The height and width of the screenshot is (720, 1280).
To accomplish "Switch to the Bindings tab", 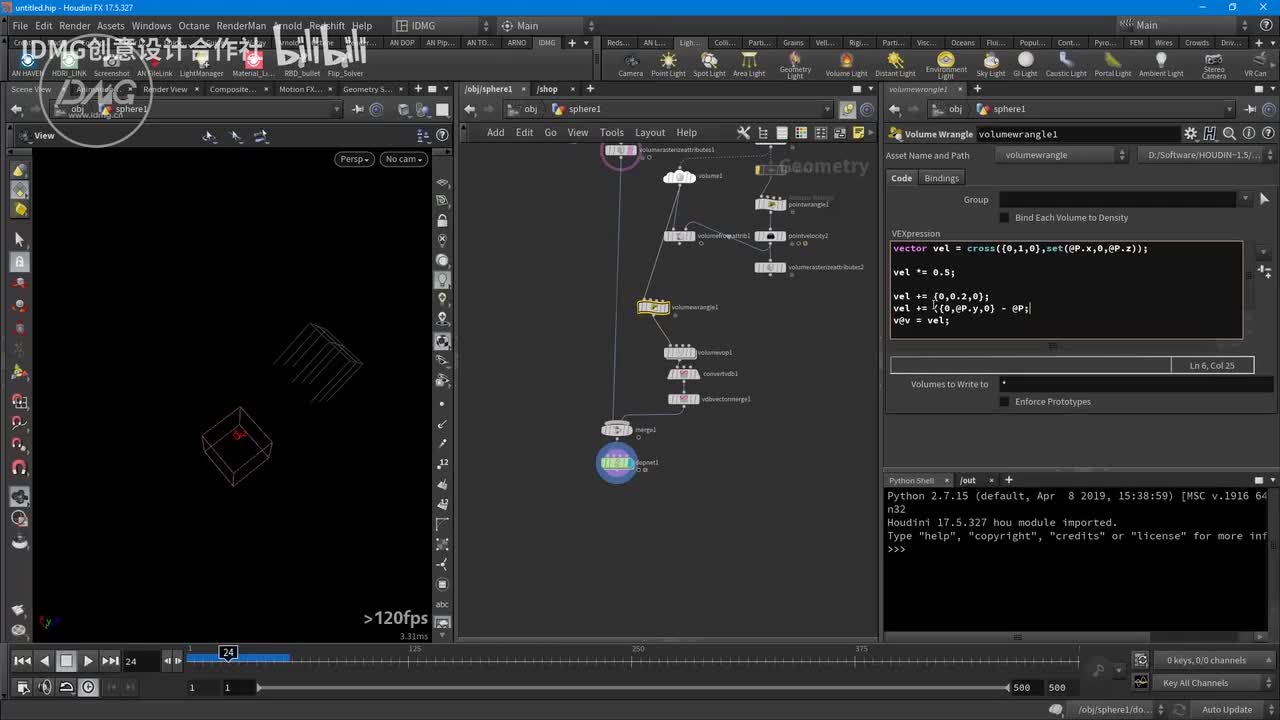I will [x=941, y=178].
